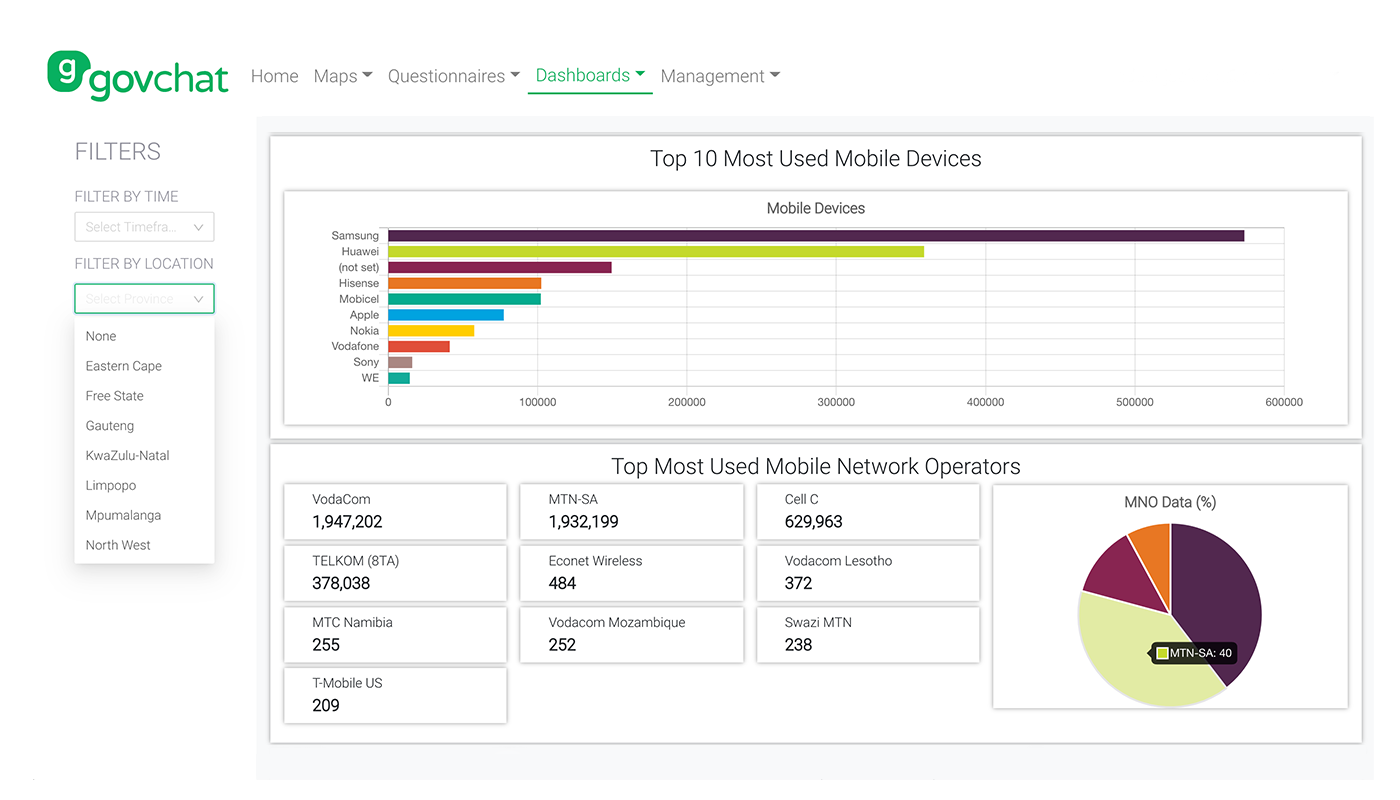Click the Sony bar in chart

point(400,362)
